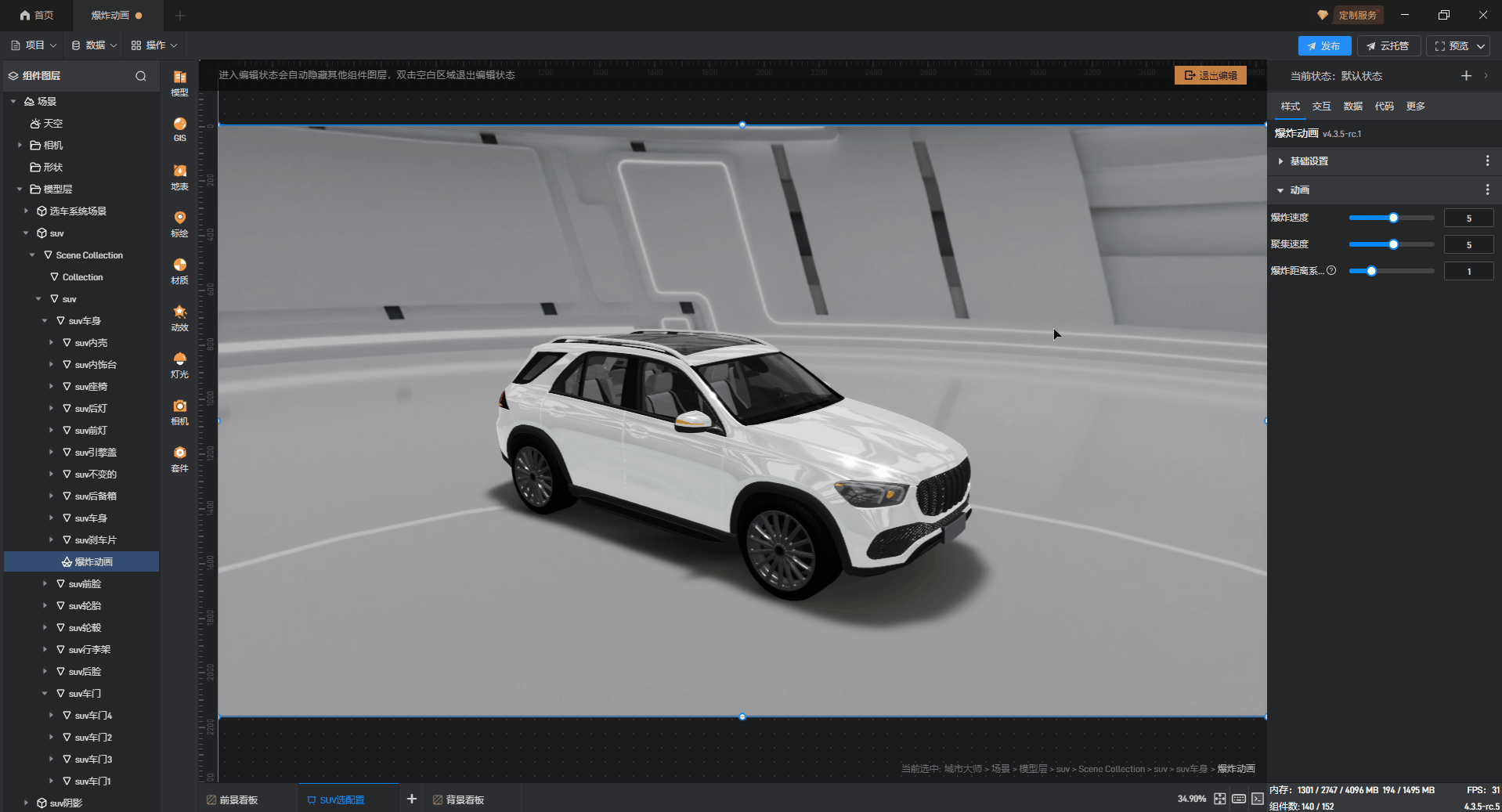
Task: Collapse the 场景 tree node
Action: coord(13,101)
